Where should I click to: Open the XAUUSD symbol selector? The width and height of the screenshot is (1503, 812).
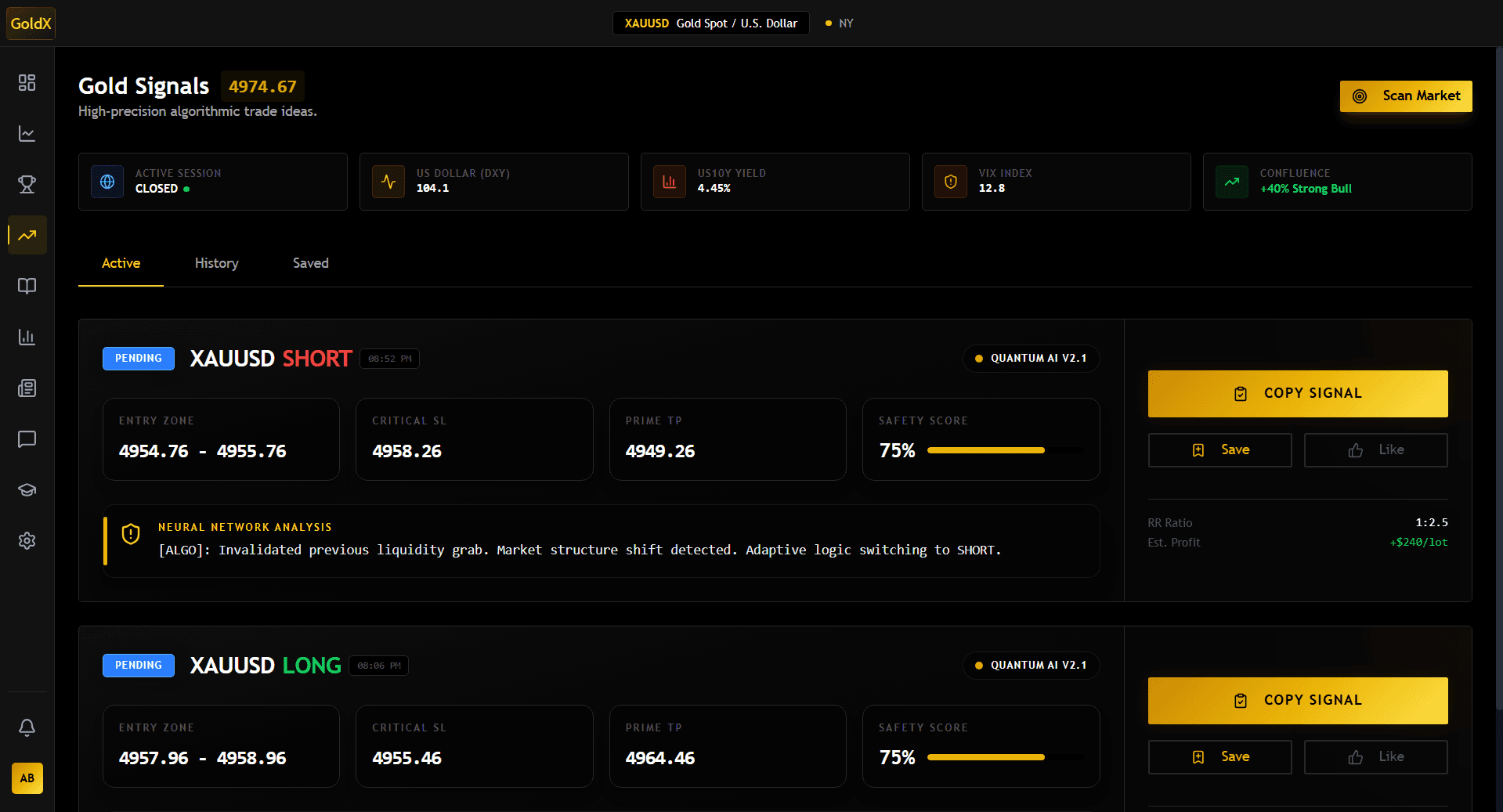tap(710, 23)
